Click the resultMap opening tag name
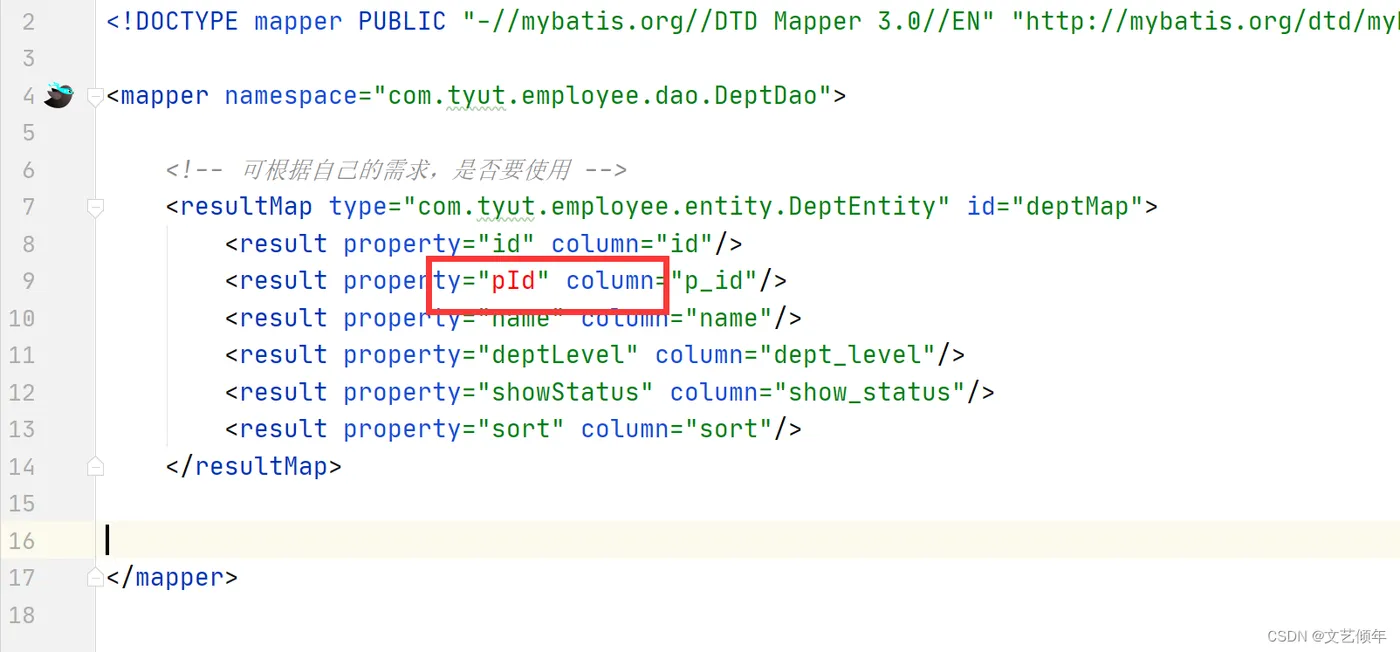The image size is (1400, 652). click(x=246, y=207)
